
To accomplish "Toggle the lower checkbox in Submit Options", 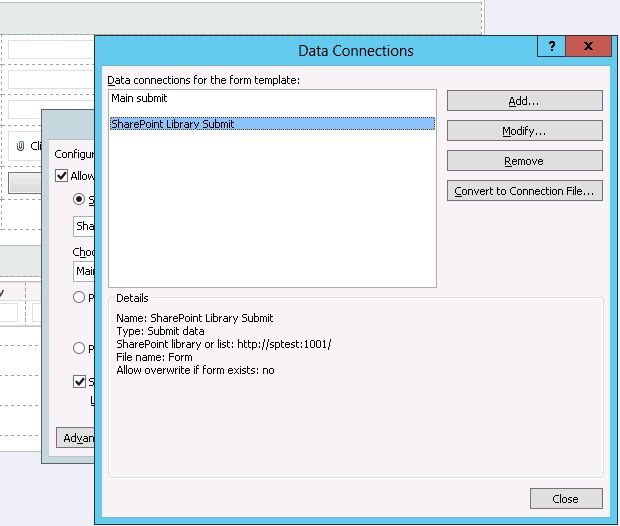I will coord(79,382).
